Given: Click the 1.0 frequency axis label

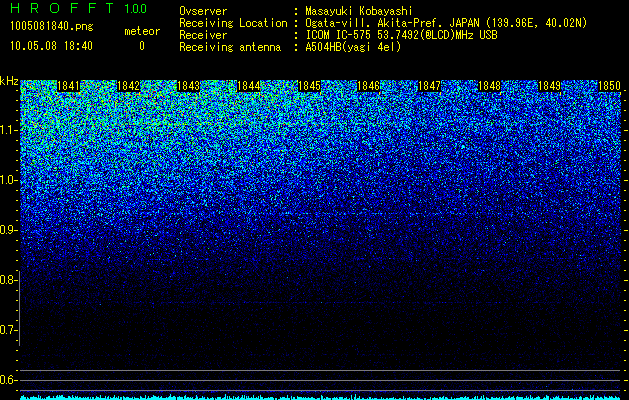Looking at the screenshot, I should pyautogui.click(x=8, y=180).
